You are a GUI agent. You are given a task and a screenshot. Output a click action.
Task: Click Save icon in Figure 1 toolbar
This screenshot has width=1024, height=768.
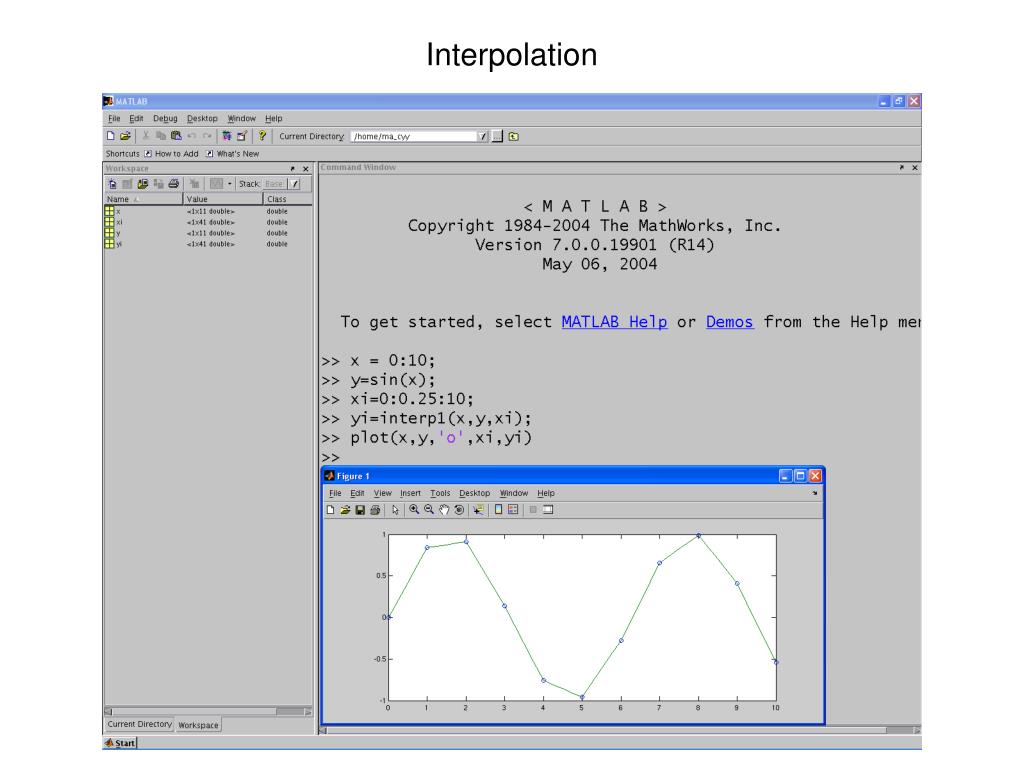[360, 510]
